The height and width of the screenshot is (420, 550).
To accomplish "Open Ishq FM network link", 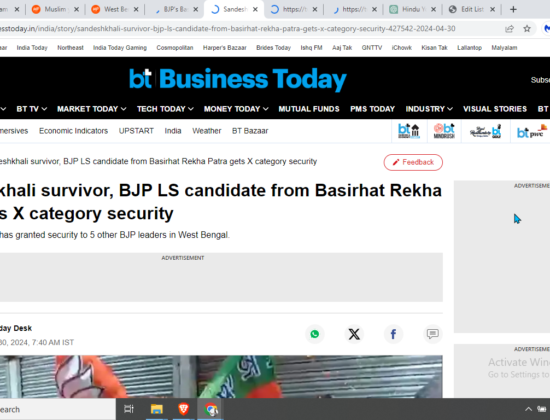I will tap(311, 48).
